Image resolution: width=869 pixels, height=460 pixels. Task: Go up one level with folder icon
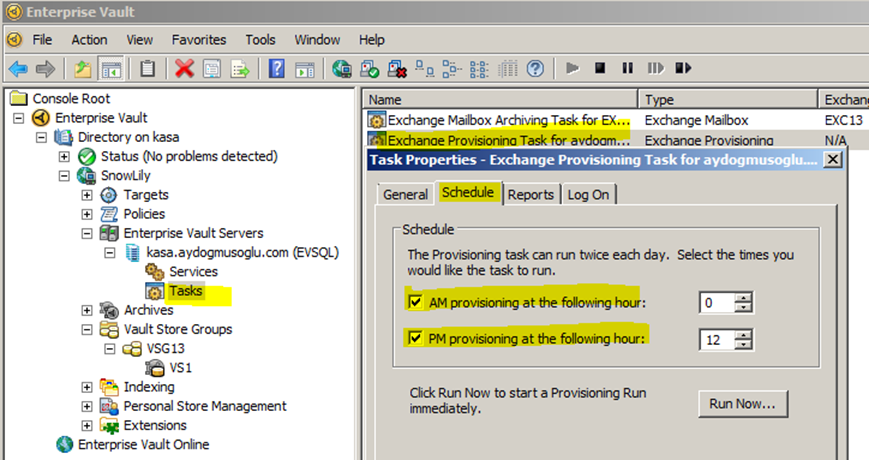(x=83, y=69)
